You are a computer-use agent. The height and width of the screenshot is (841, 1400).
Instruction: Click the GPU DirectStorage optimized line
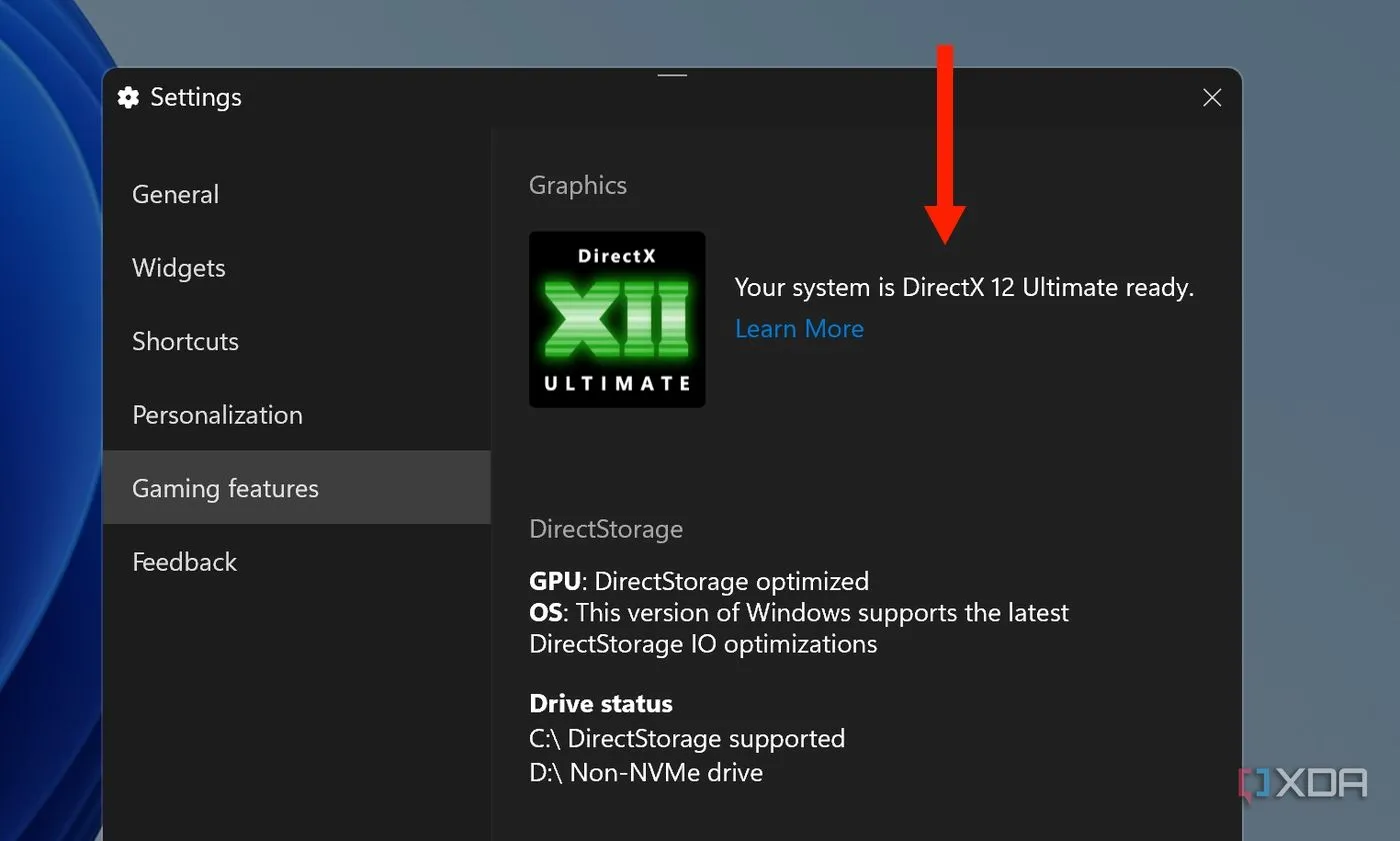coord(699,581)
